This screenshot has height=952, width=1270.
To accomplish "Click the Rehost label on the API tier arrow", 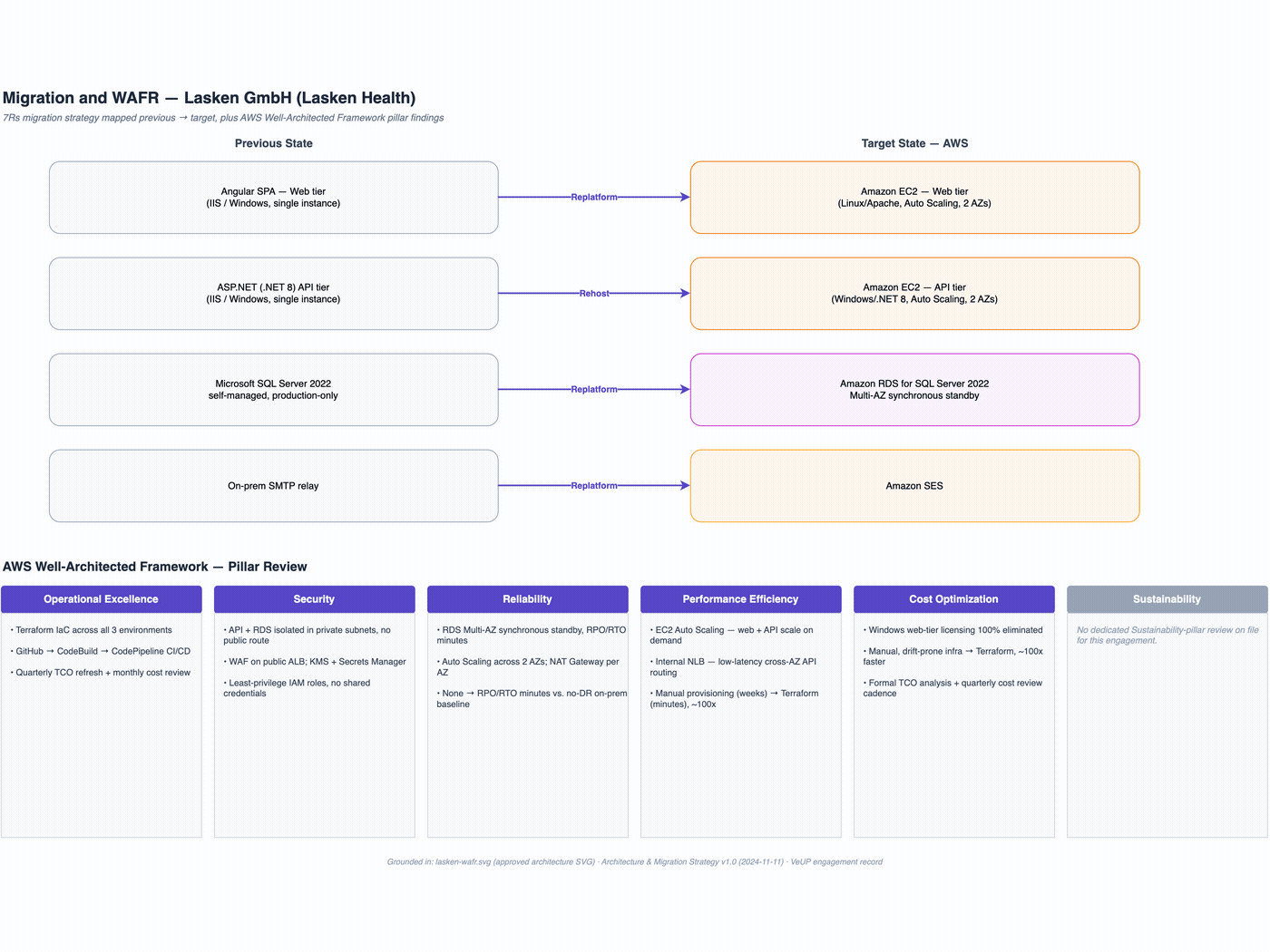I will [x=594, y=293].
